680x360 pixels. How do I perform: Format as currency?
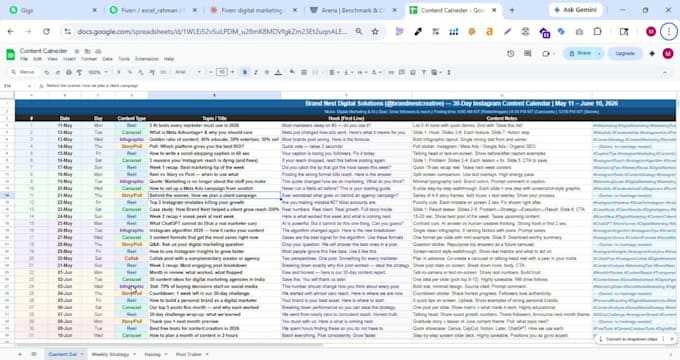click(119, 72)
